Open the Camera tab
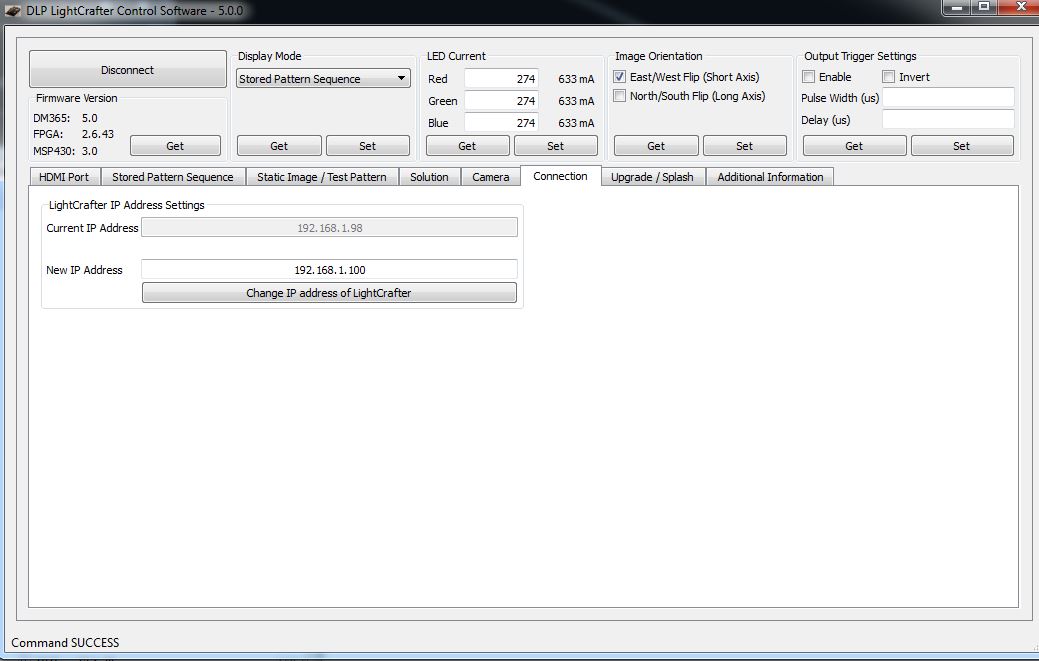Viewport: 1039px width, 661px height. [x=491, y=177]
